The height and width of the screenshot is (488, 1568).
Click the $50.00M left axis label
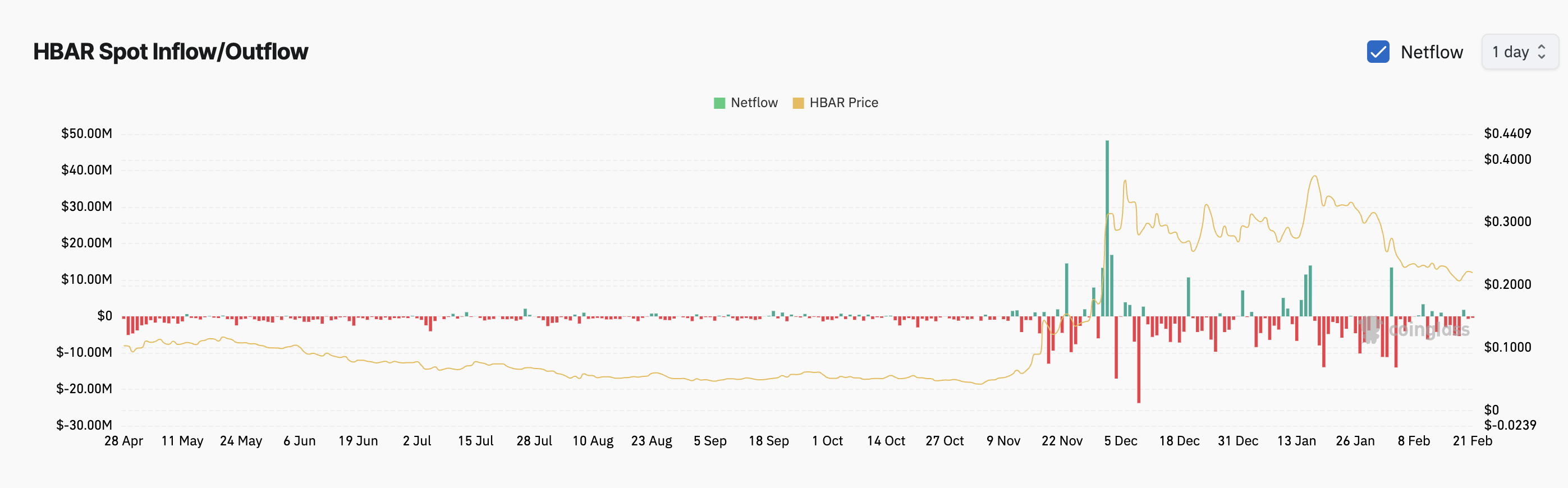pyautogui.click(x=86, y=133)
